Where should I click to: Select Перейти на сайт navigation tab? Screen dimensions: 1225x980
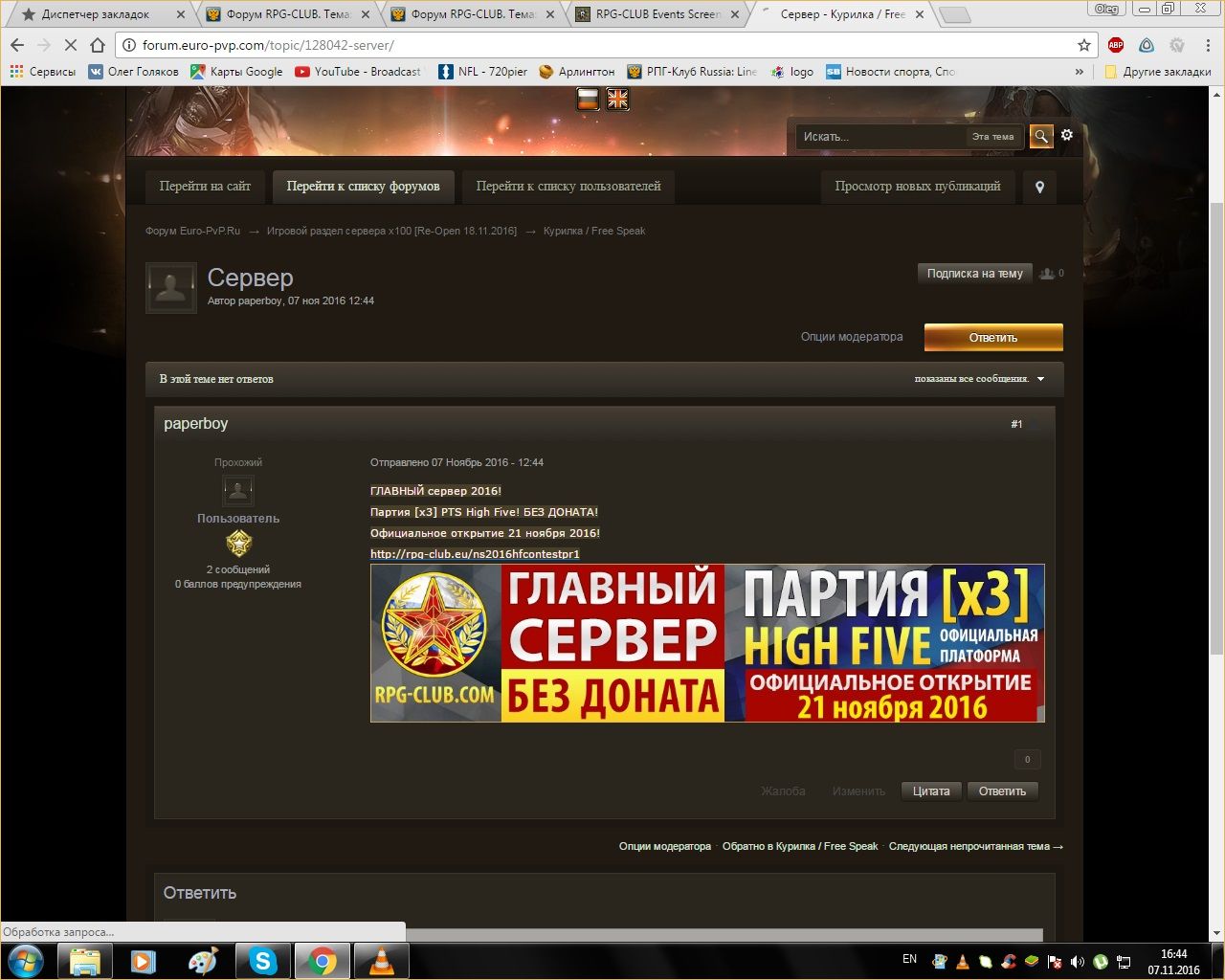point(205,187)
